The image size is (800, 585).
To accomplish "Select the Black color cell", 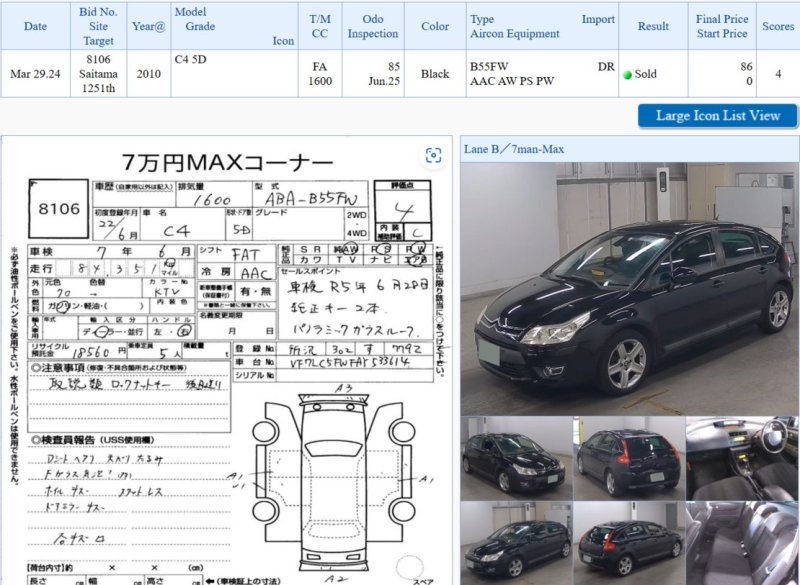I will pyautogui.click(x=435, y=74).
